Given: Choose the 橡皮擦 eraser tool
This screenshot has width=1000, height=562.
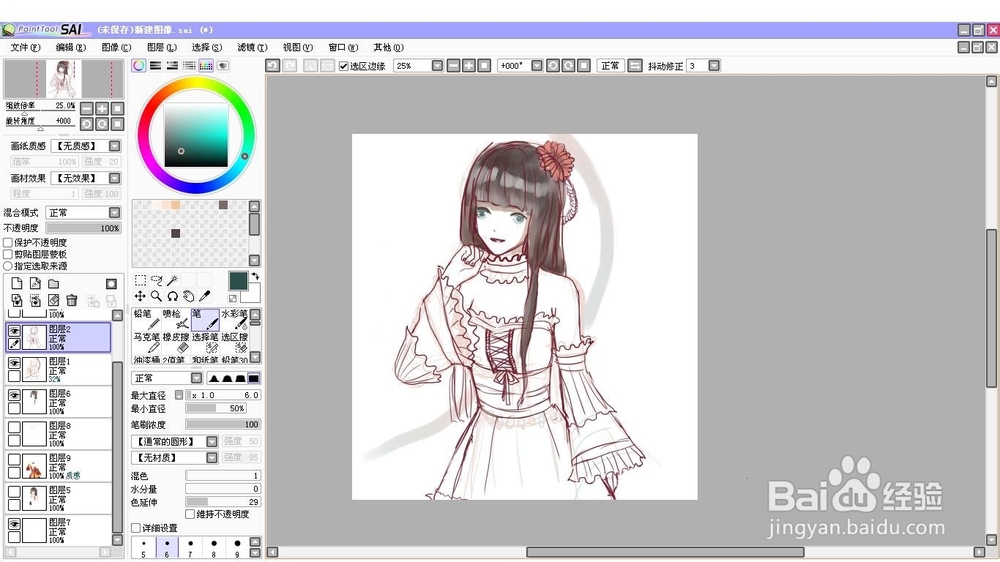Looking at the screenshot, I should 175,342.
